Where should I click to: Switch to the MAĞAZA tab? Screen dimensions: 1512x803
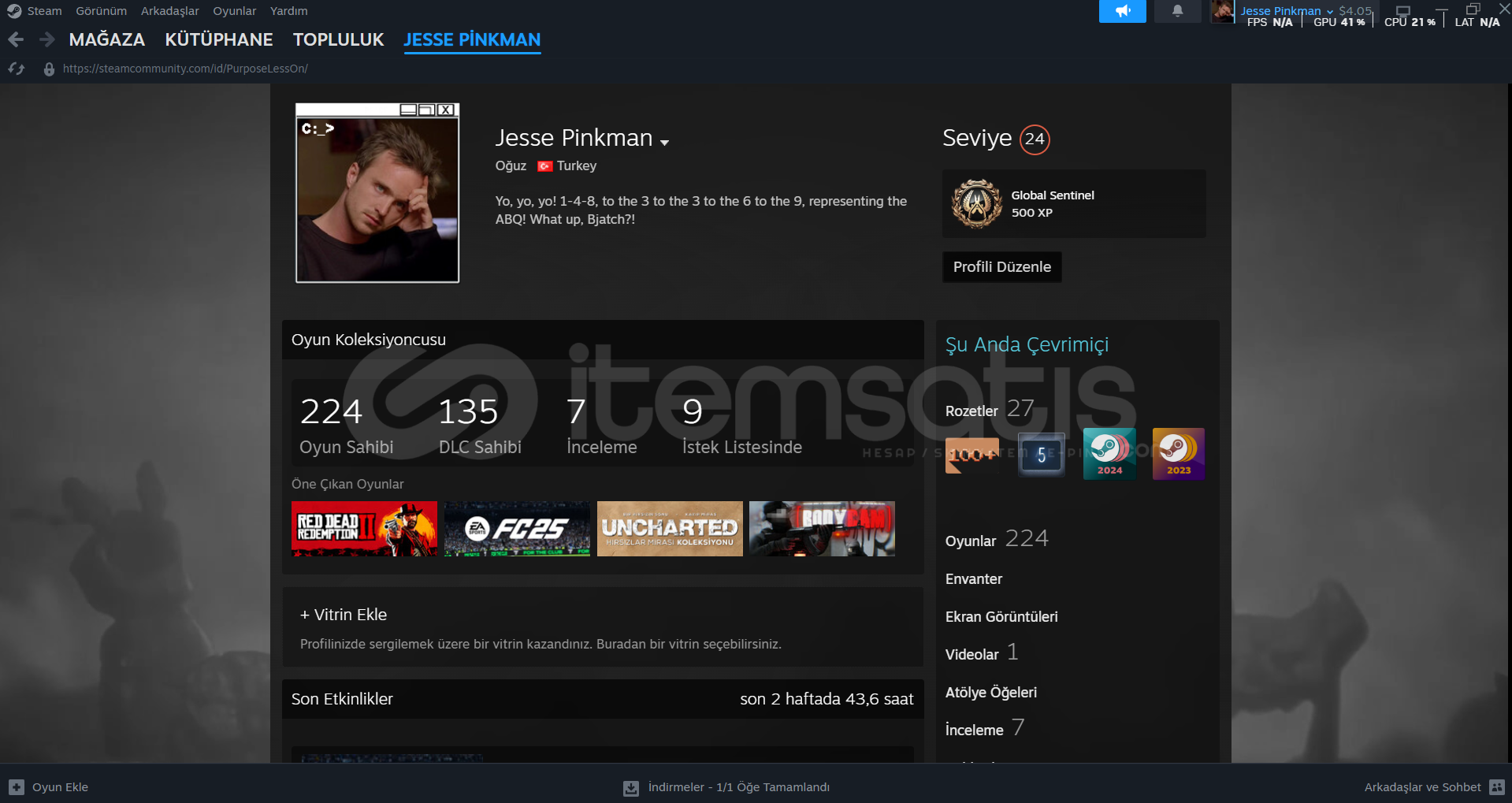coord(107,39)
